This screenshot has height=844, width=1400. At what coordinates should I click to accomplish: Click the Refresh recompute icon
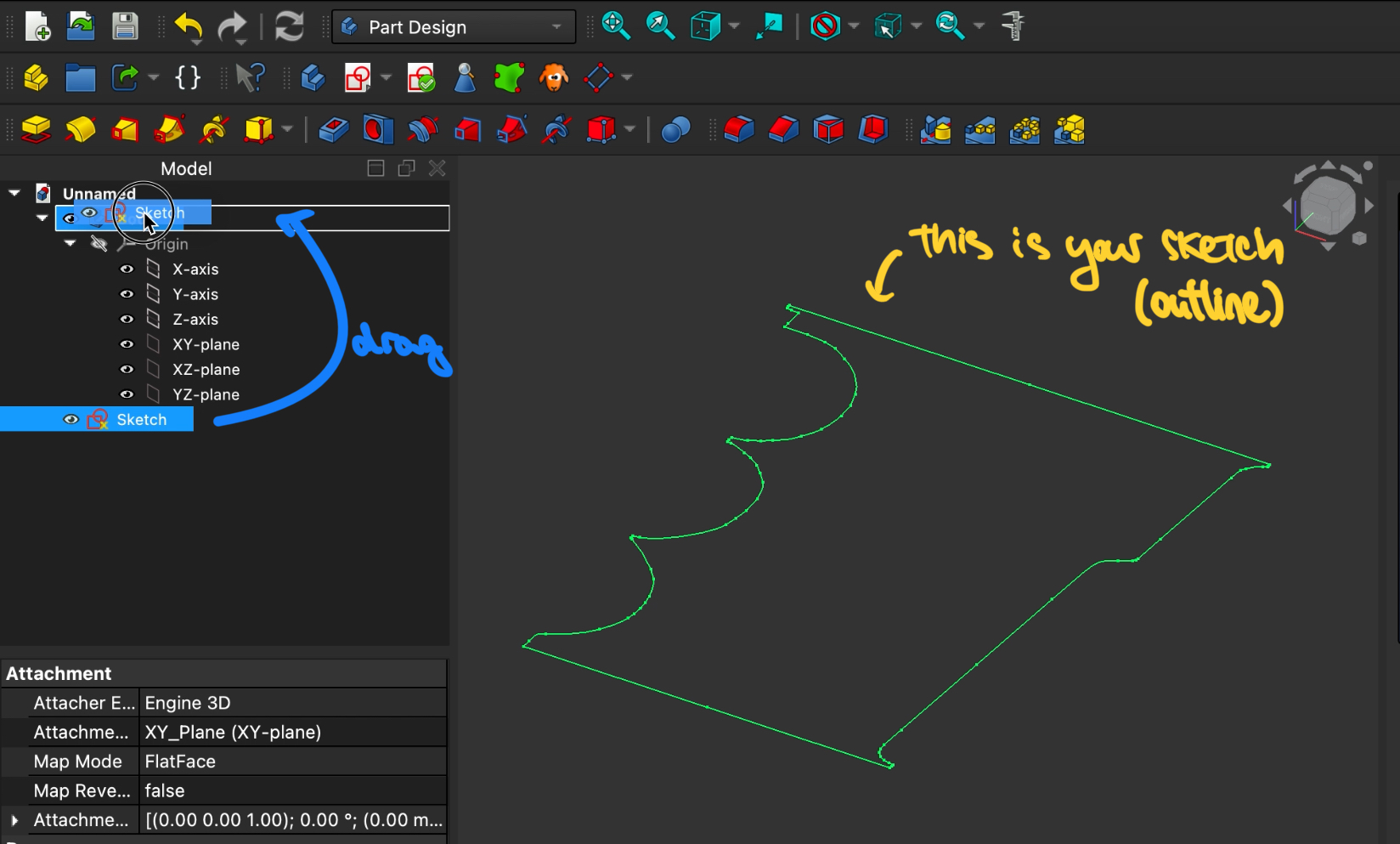[289, 26]
